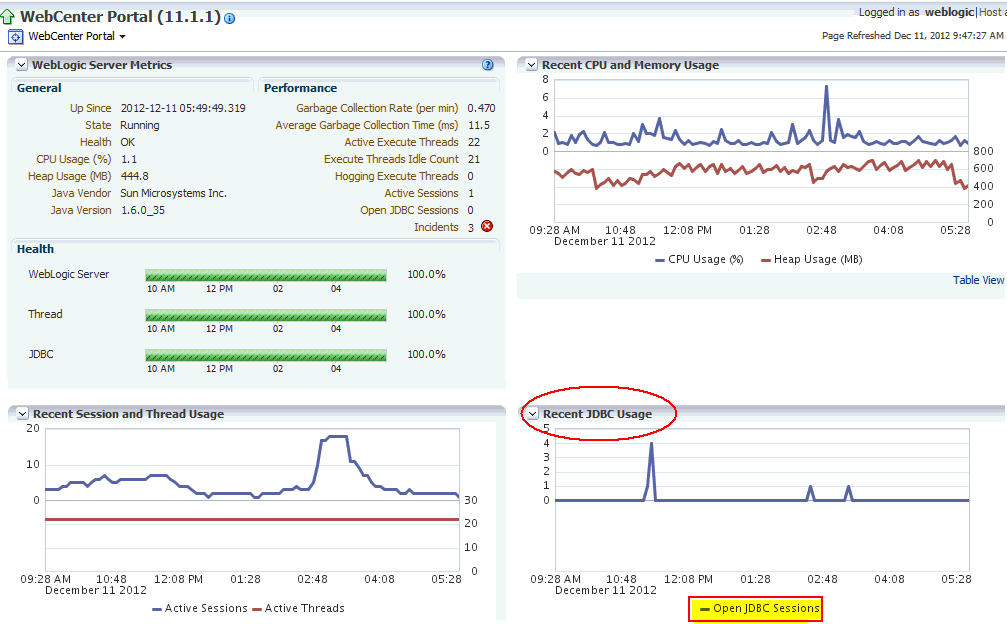Image resolution: width=1007 pixels, height=624 pixels.
Task: Click the Heap Usage (MB) legend entry
Action: click(811, 259)
